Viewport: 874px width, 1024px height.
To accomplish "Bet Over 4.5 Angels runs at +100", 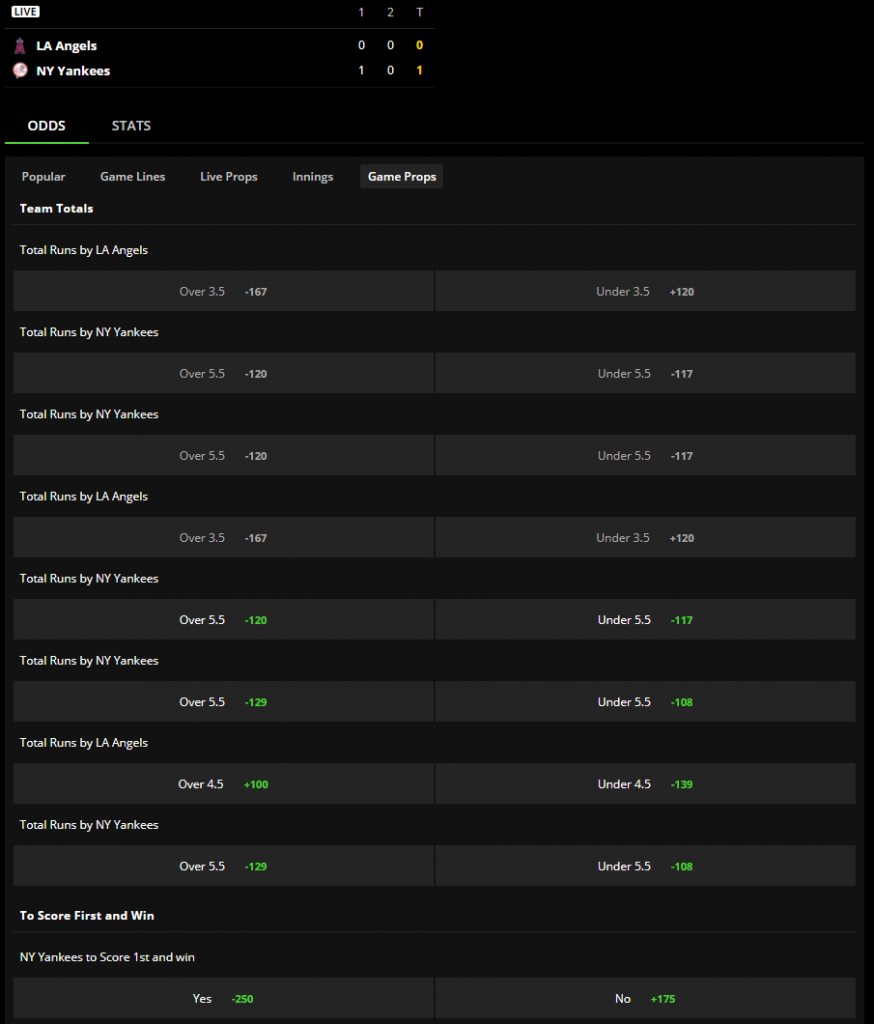I will click(x=223, y=784).
